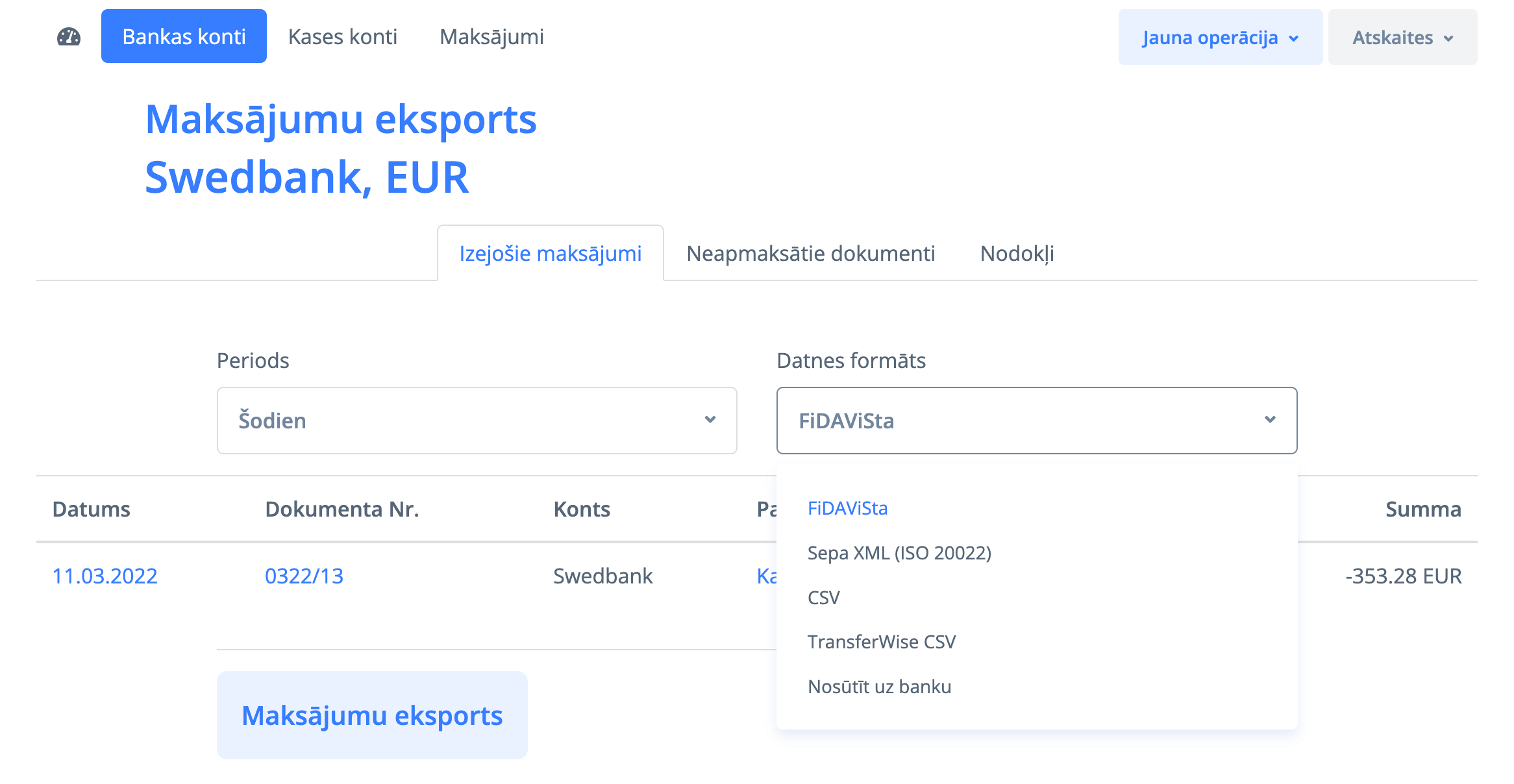Open Bankas konti section
The width and height of the screenshot is (1514, 784).
click(x=184, y=36)
